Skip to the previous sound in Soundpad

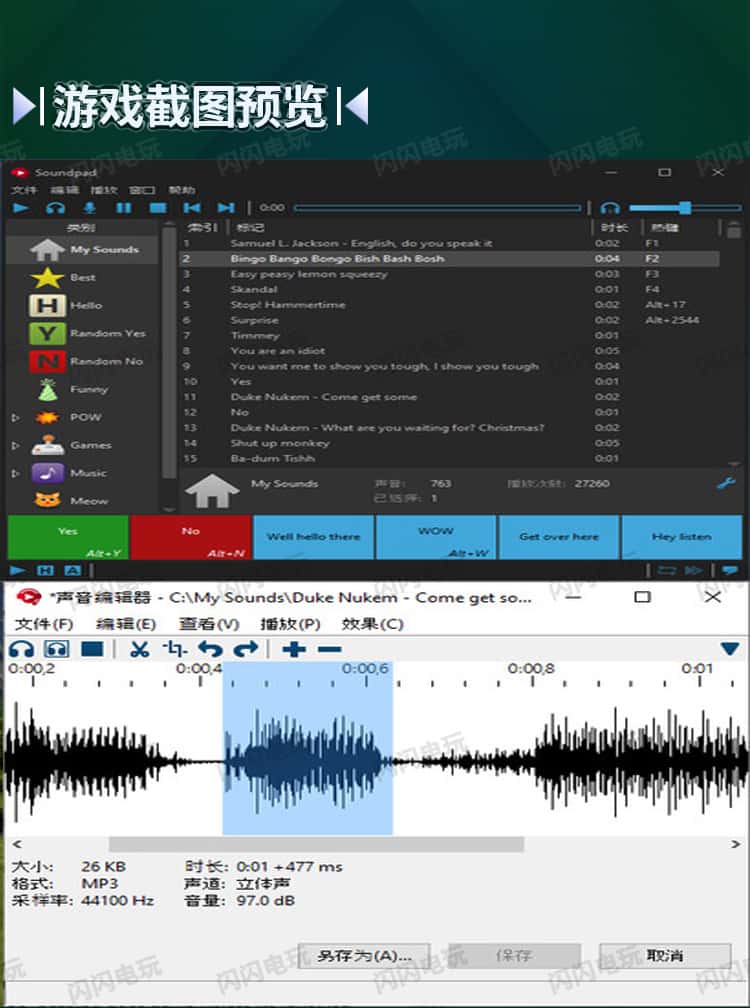tap(192, 208)
